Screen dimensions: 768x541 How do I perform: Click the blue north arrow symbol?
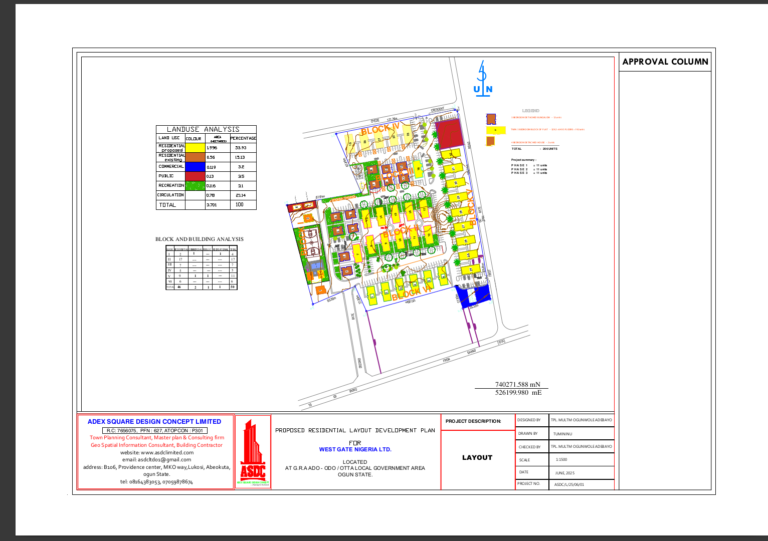coord(483,78)
